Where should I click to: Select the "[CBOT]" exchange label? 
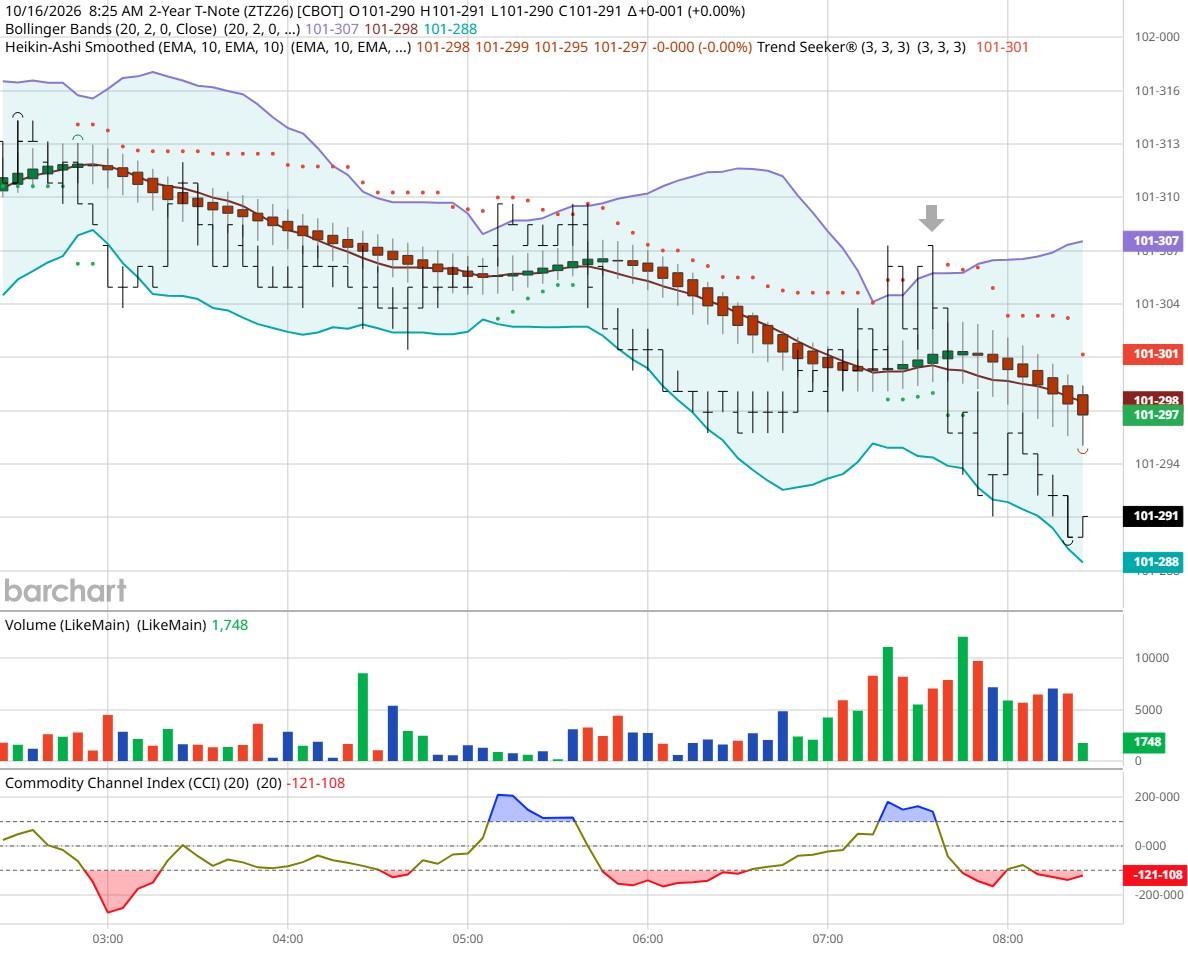[x=321, y=11]
